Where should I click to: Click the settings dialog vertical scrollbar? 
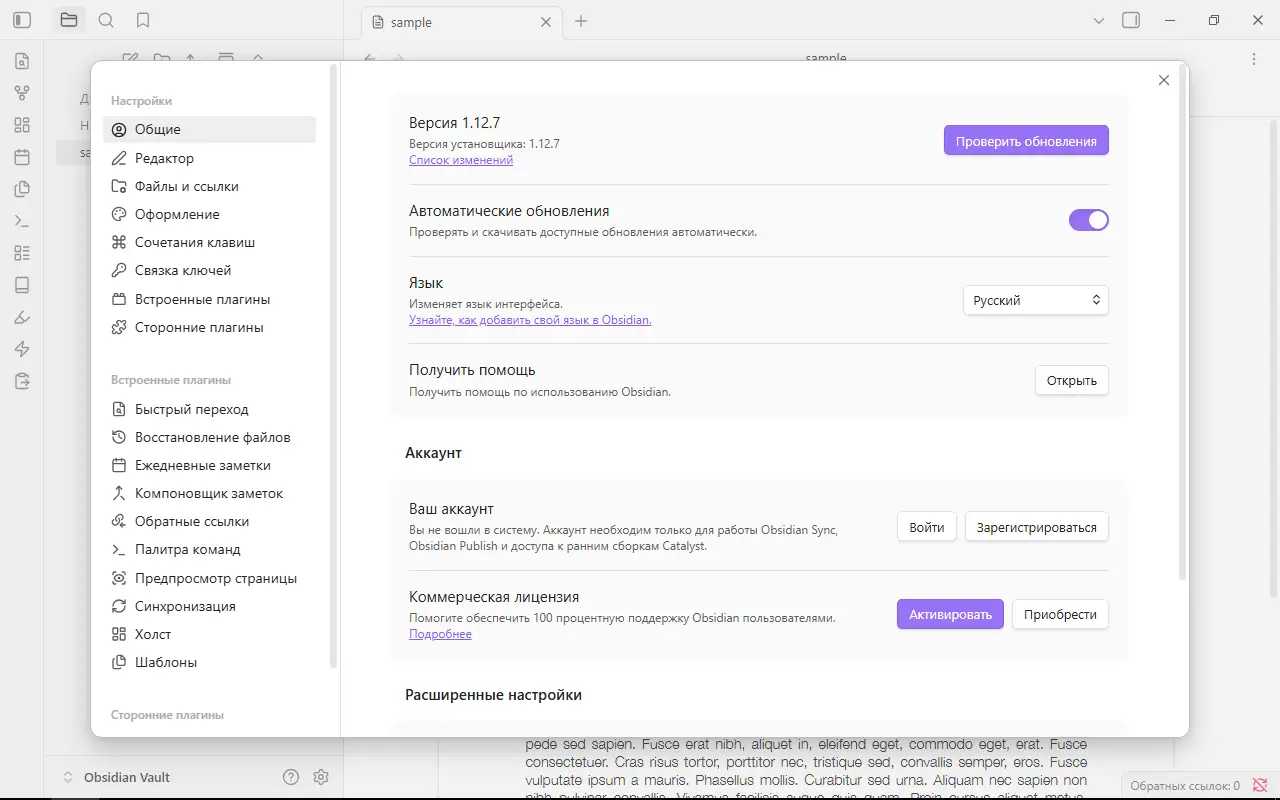[1183, 320]
